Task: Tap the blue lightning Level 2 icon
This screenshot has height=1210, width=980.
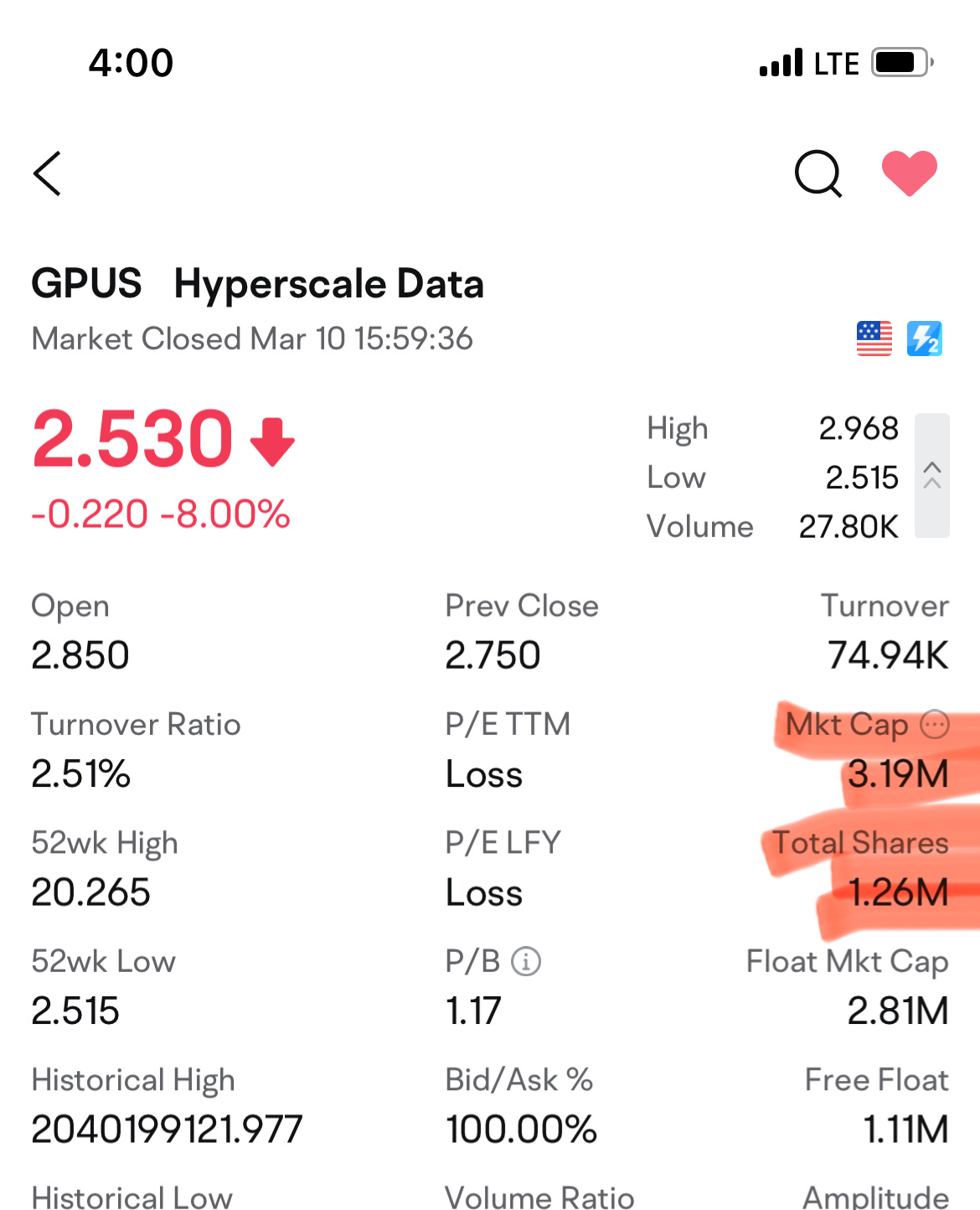Action: pos(925,339)
